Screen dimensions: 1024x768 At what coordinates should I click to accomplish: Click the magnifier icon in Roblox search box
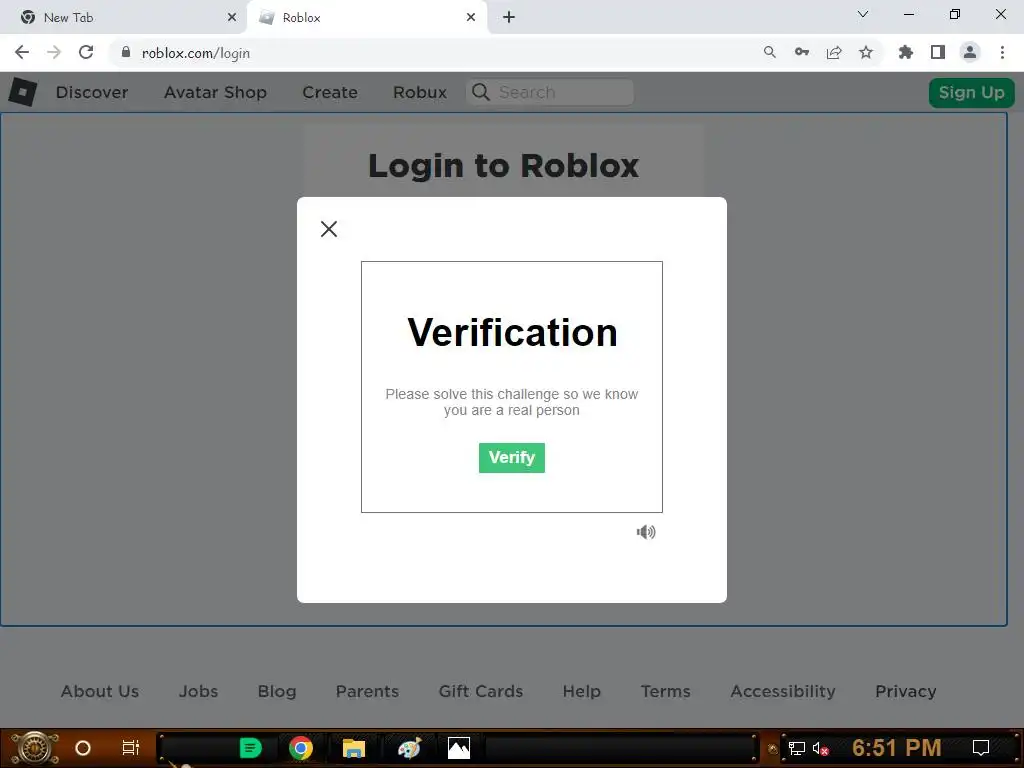[x=481, y=92]
